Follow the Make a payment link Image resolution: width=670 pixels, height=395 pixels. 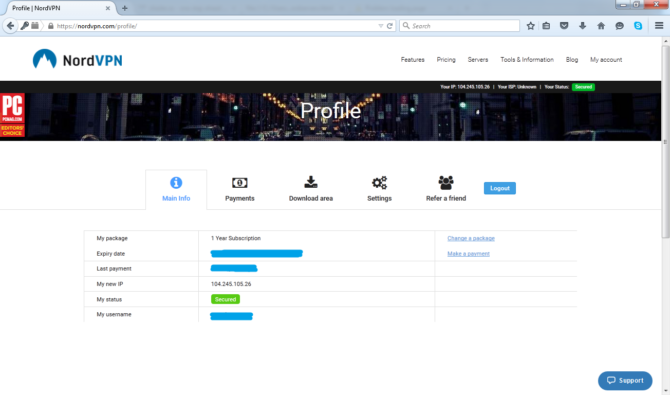[x=468, y=254]
